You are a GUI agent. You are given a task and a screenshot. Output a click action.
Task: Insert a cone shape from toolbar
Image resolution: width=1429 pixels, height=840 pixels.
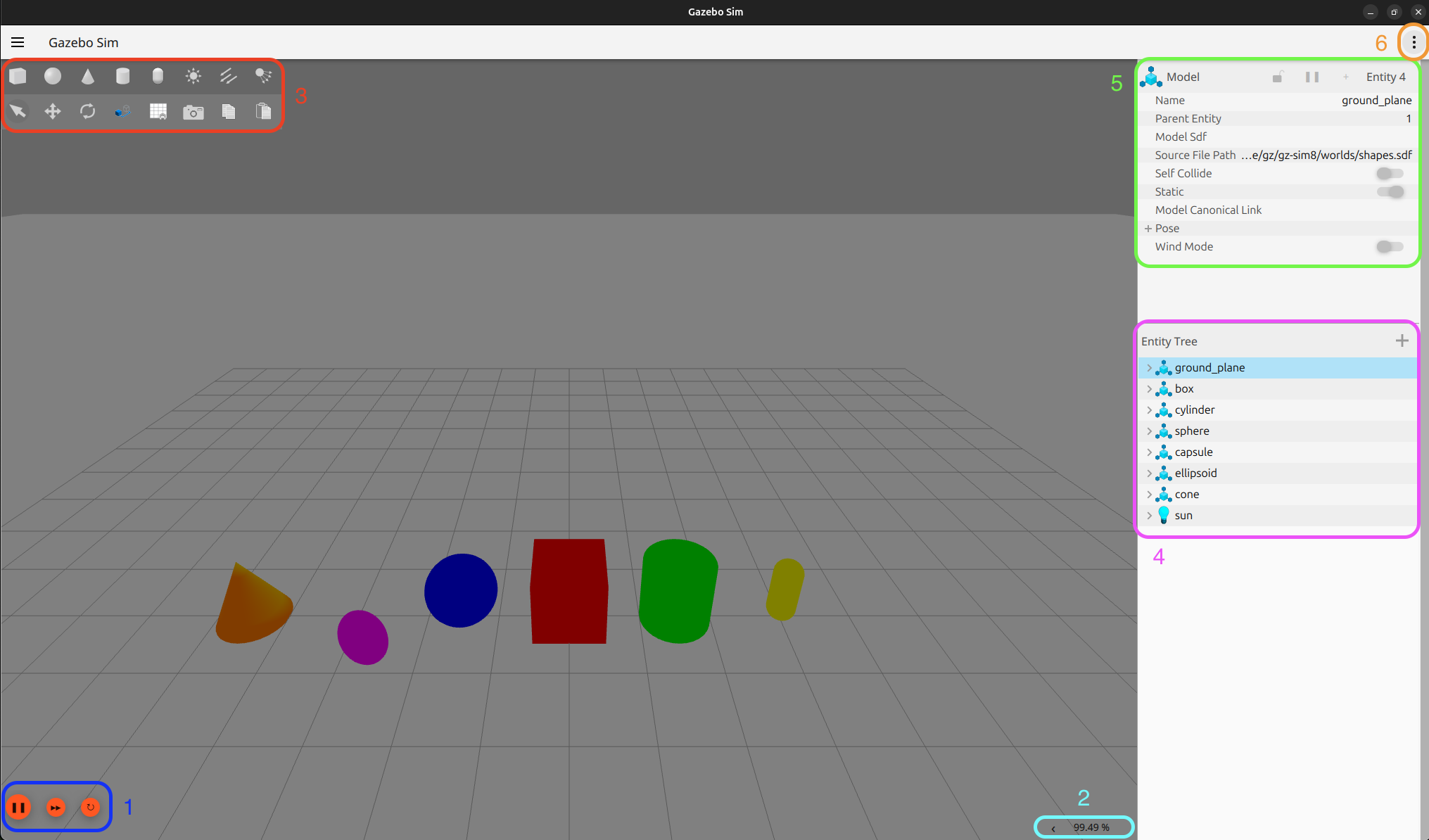click(x=88, y=76)
